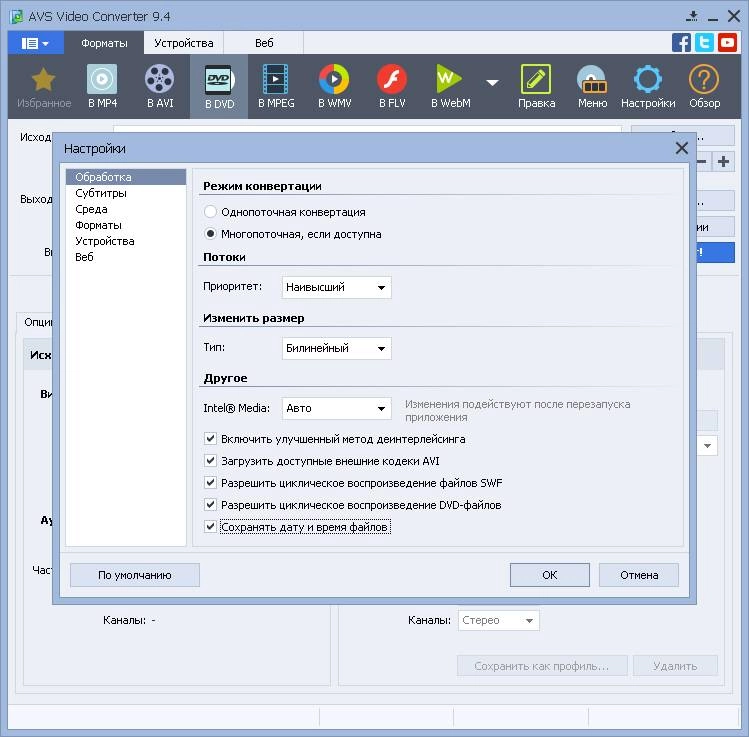Open the blue main menu dropdown button
Screen dimensions: 749x737
[35, 43]
